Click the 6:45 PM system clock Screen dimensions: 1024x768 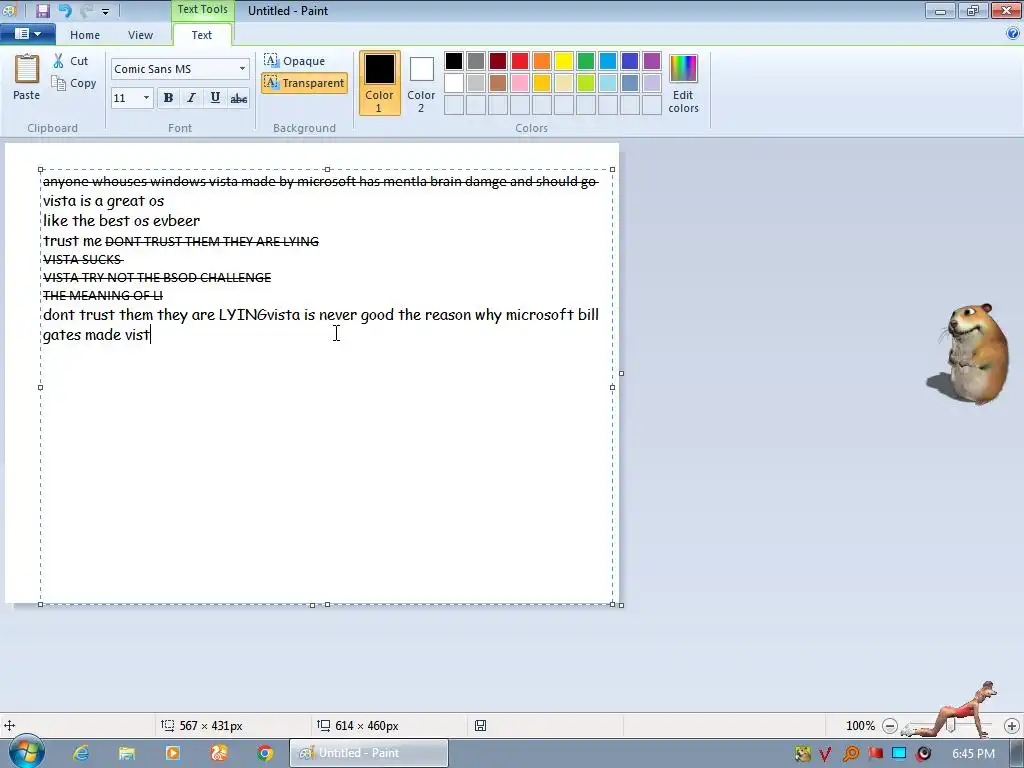(x=974, y=753)
